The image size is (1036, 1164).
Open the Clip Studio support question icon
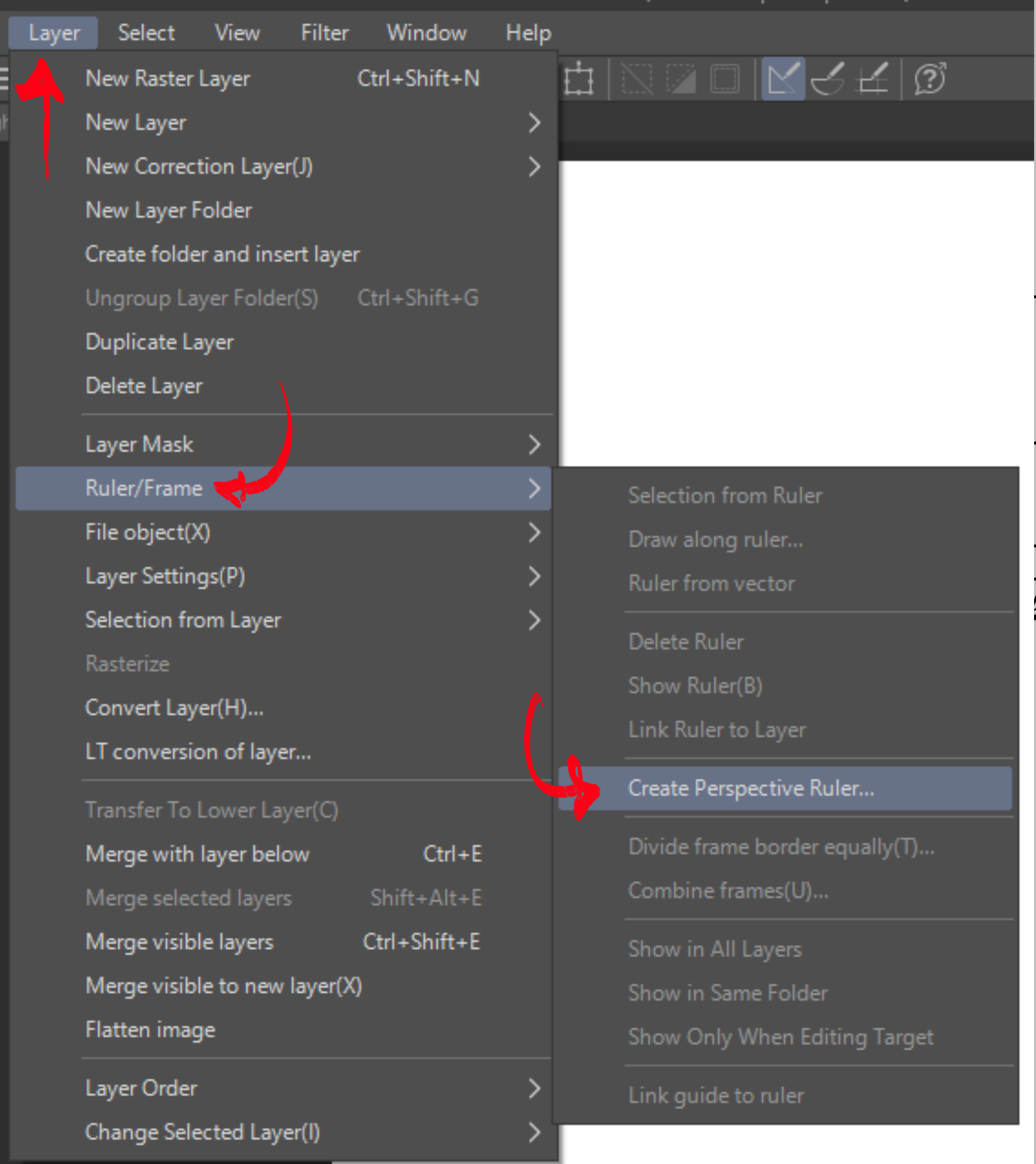click(x=930, y=79)
